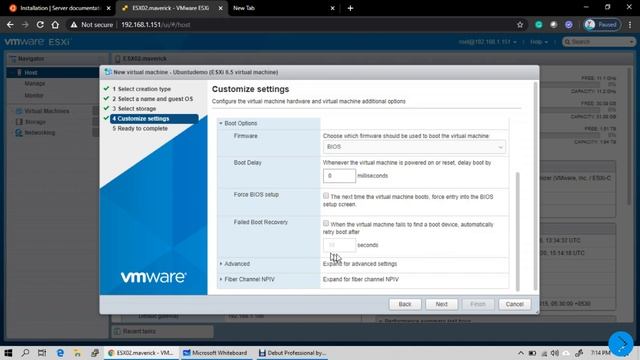Screen dimensions: 640x360
Task: Click the Next button in wizard
Action: click(441, 304)
